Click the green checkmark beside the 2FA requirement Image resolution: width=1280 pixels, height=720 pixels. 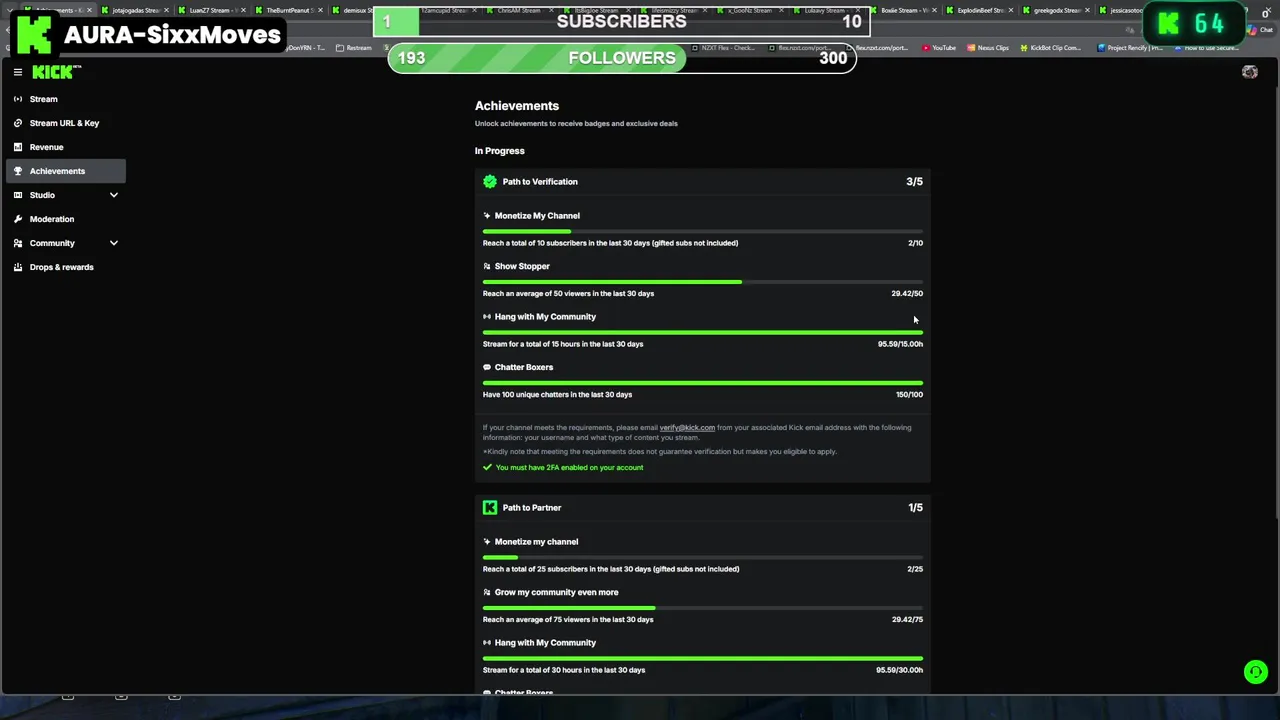(487, 467)
